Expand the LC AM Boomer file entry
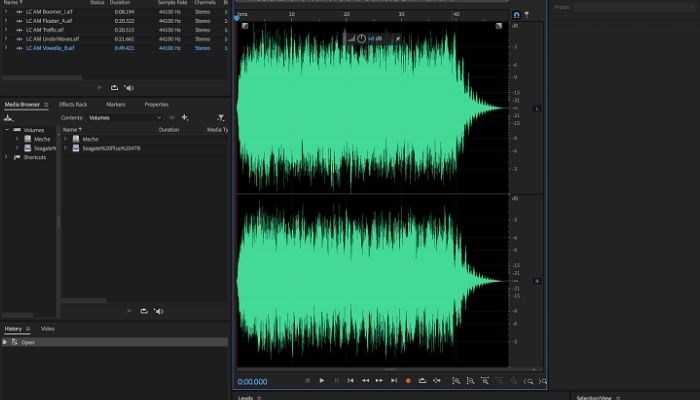The image size is (700, 400). (x=6, y=12)
